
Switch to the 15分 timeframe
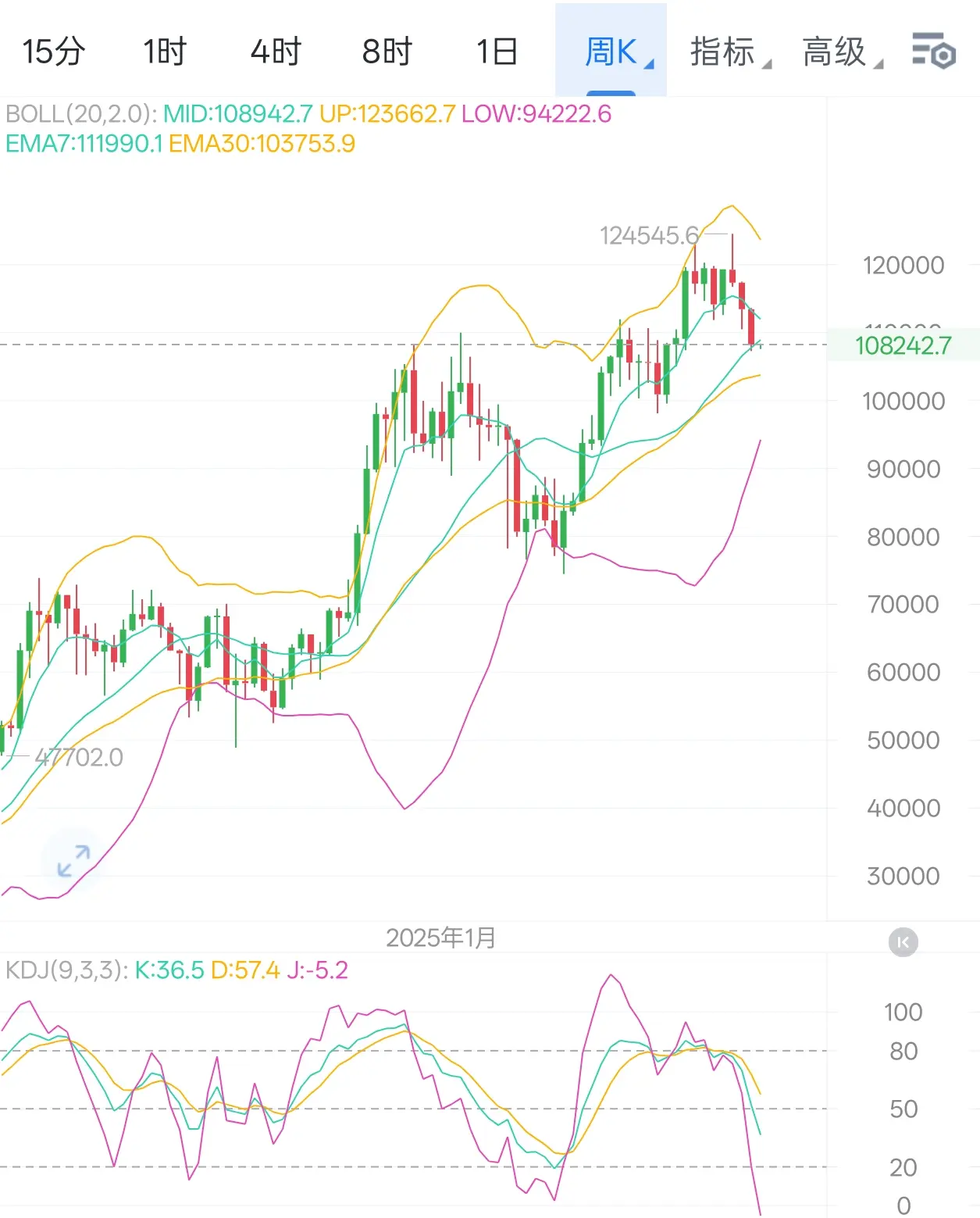pyautogui.click(x=53, y=52)
